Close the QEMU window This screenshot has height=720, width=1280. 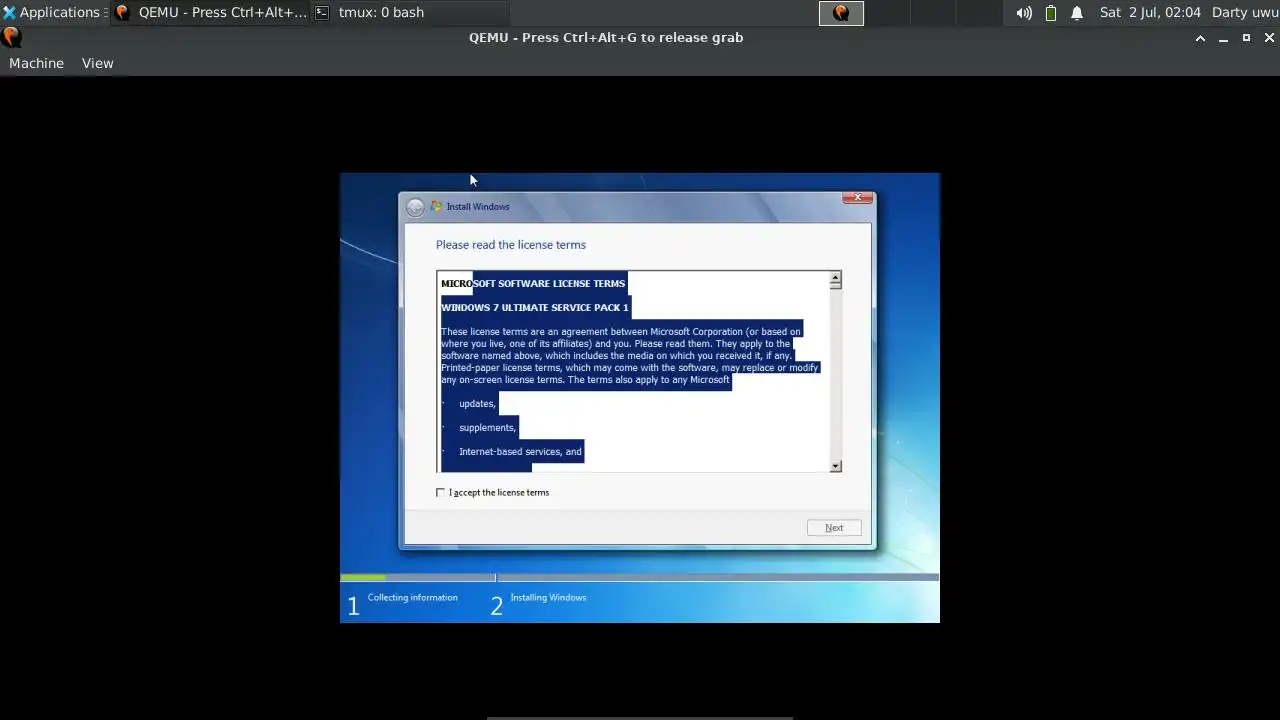coord(1269,38)
